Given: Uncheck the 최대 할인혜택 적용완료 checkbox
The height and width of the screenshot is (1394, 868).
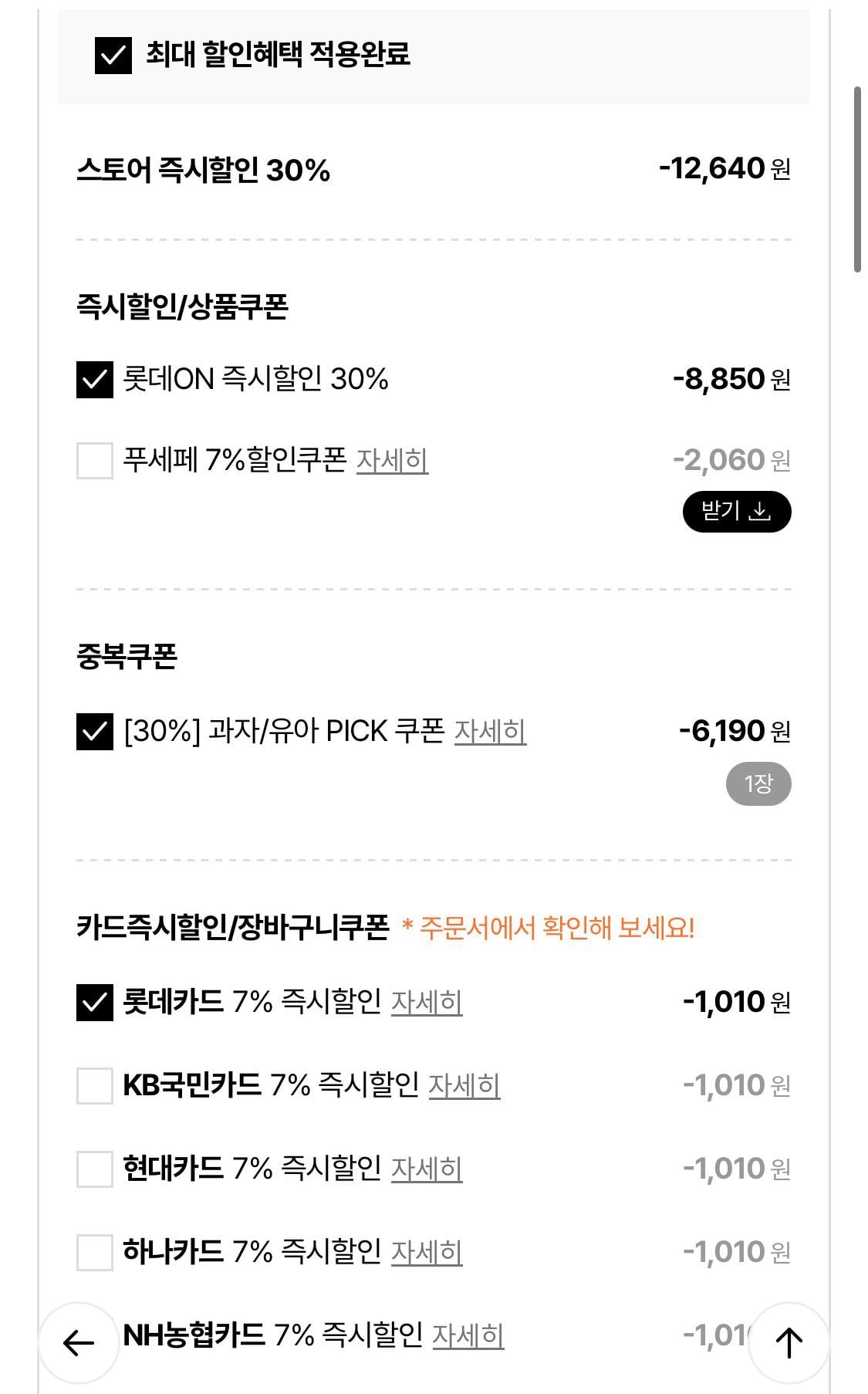Looking at the screenshot, I should [113, 56].
